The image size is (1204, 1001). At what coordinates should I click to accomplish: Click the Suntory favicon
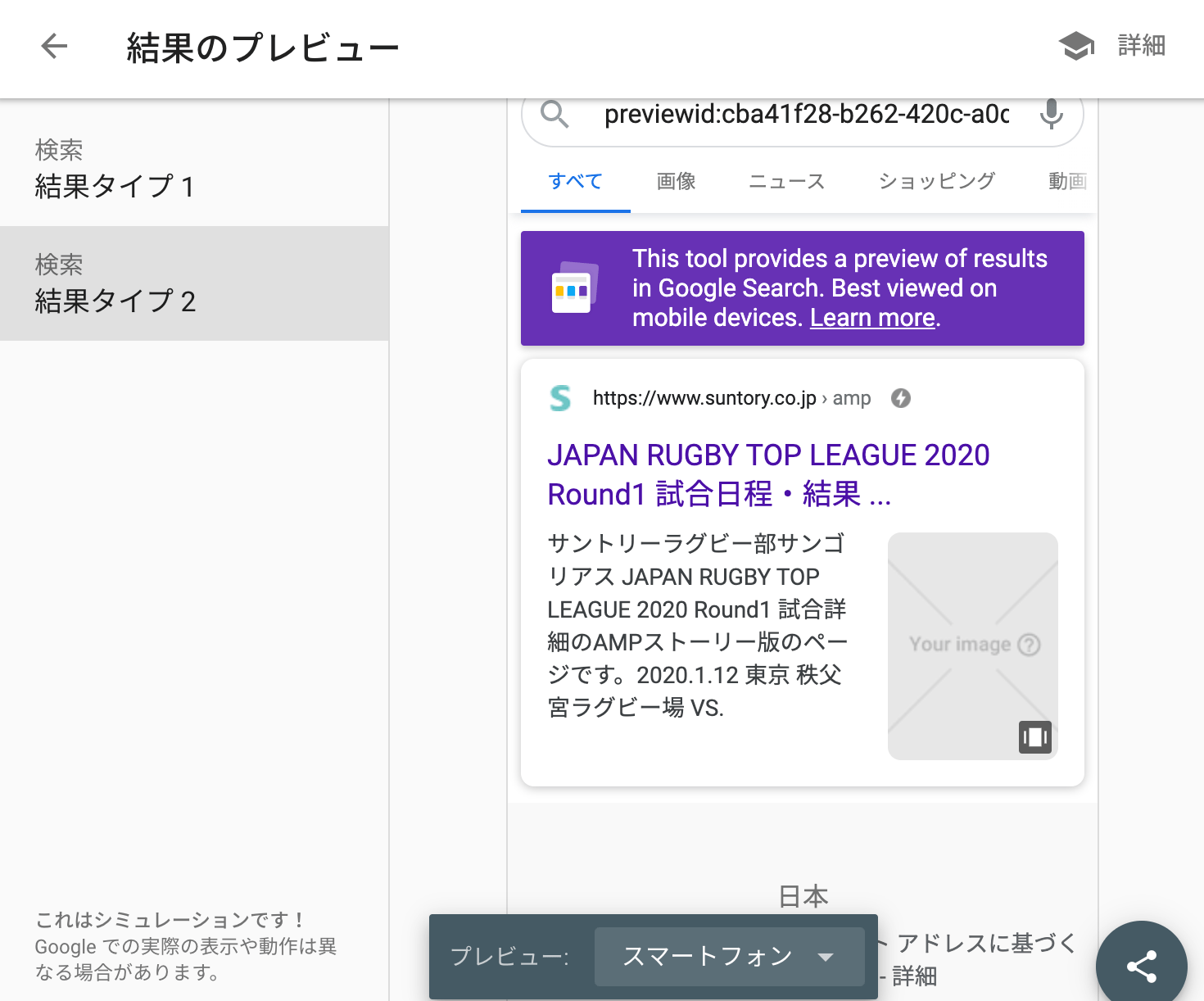pyautogui.click(x=560, y=398)
